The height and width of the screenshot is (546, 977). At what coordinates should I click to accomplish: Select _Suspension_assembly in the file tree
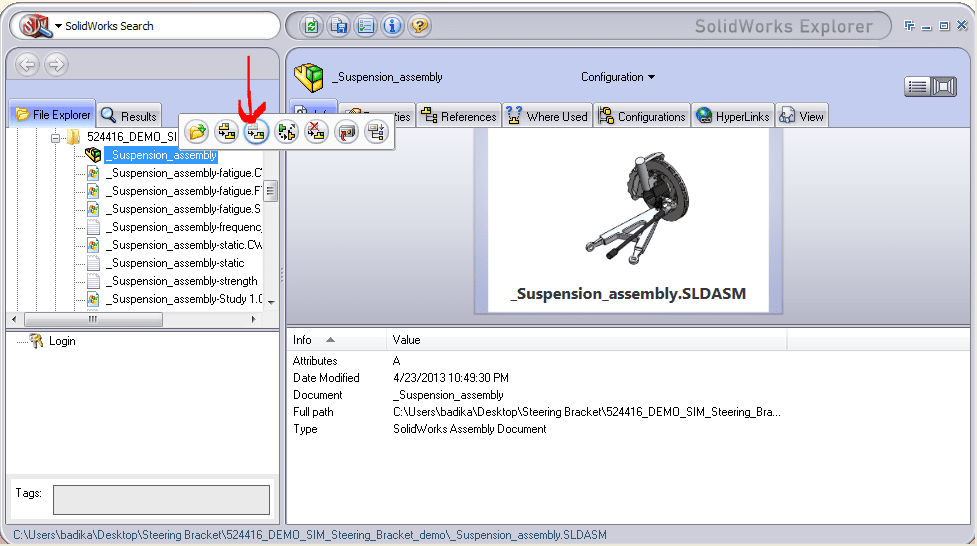pyautogui.click(x=161, y=155)
